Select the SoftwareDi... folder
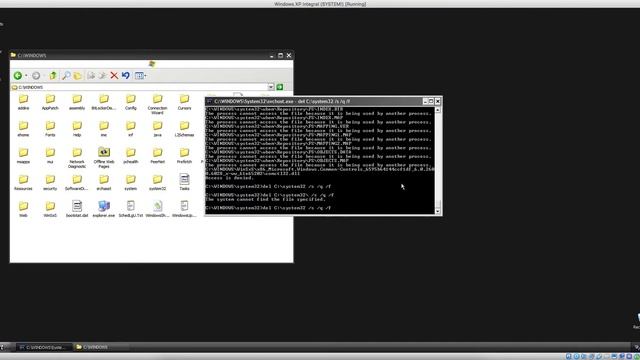This screenshot has height=360, width=640. 77,182
